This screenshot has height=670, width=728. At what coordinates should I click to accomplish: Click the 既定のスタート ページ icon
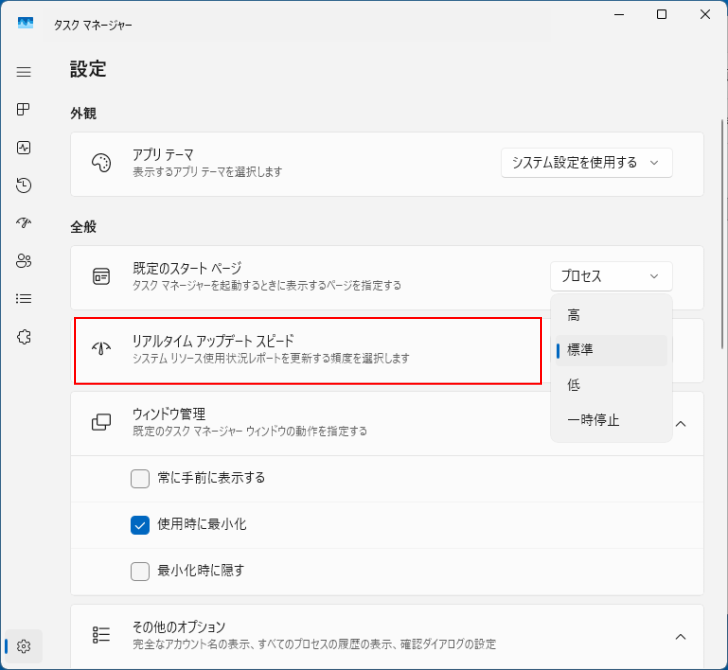click(x=101, y=276)
